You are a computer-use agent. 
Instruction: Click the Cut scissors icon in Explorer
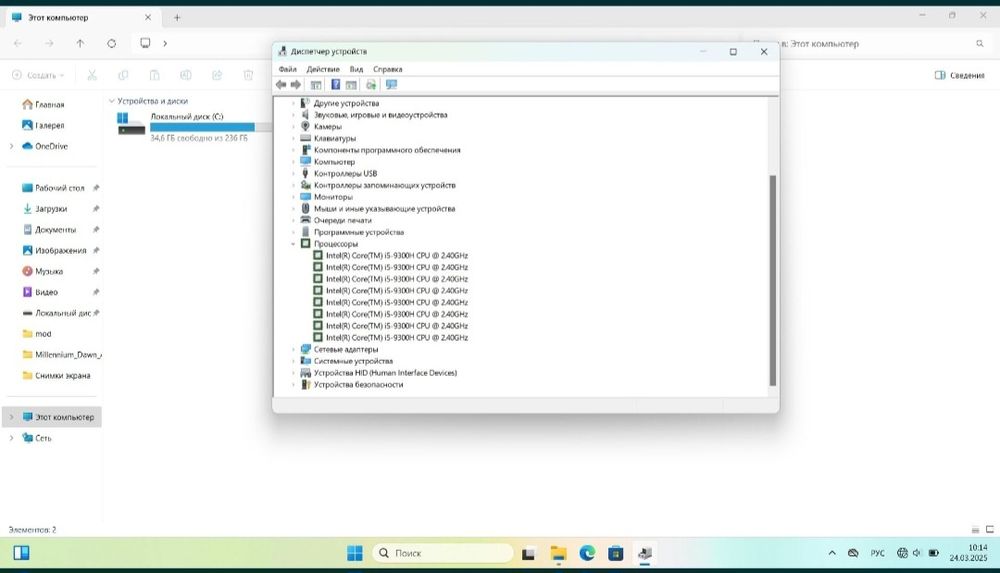pos(92,75)
